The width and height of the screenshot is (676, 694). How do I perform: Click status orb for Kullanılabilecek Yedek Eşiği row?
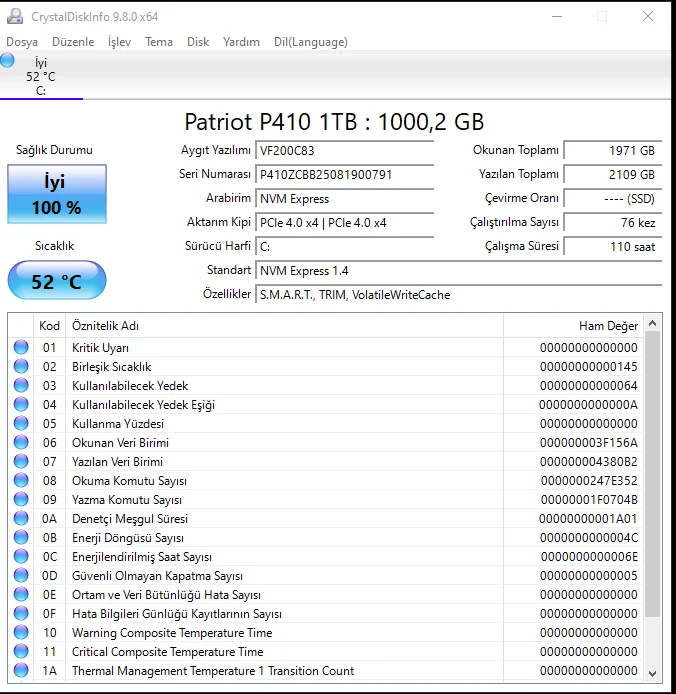pyautogui.click(x=21, y=405)
